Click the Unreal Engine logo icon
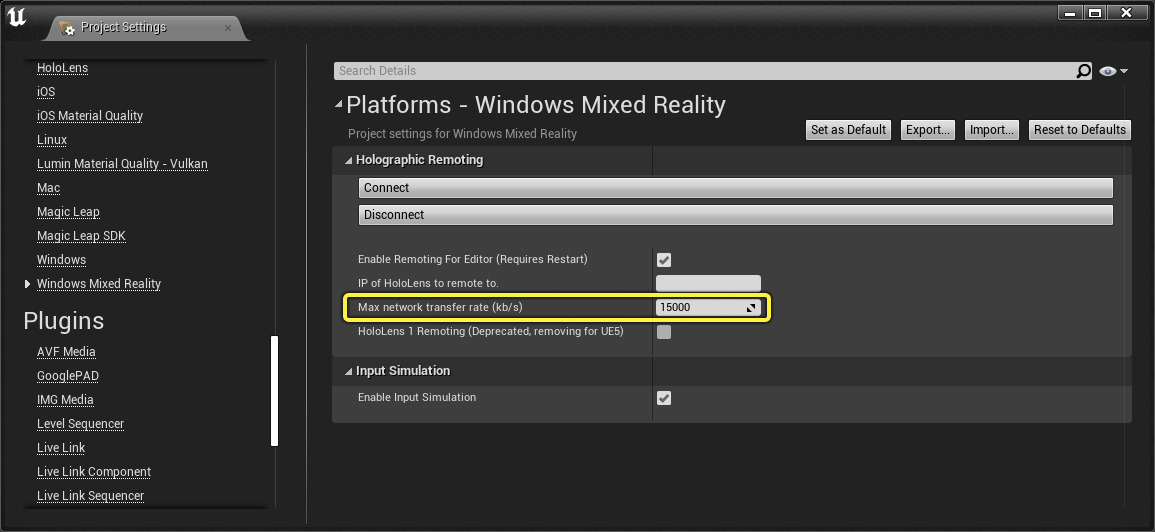The image size is (1155, 532). click(16, 17)
